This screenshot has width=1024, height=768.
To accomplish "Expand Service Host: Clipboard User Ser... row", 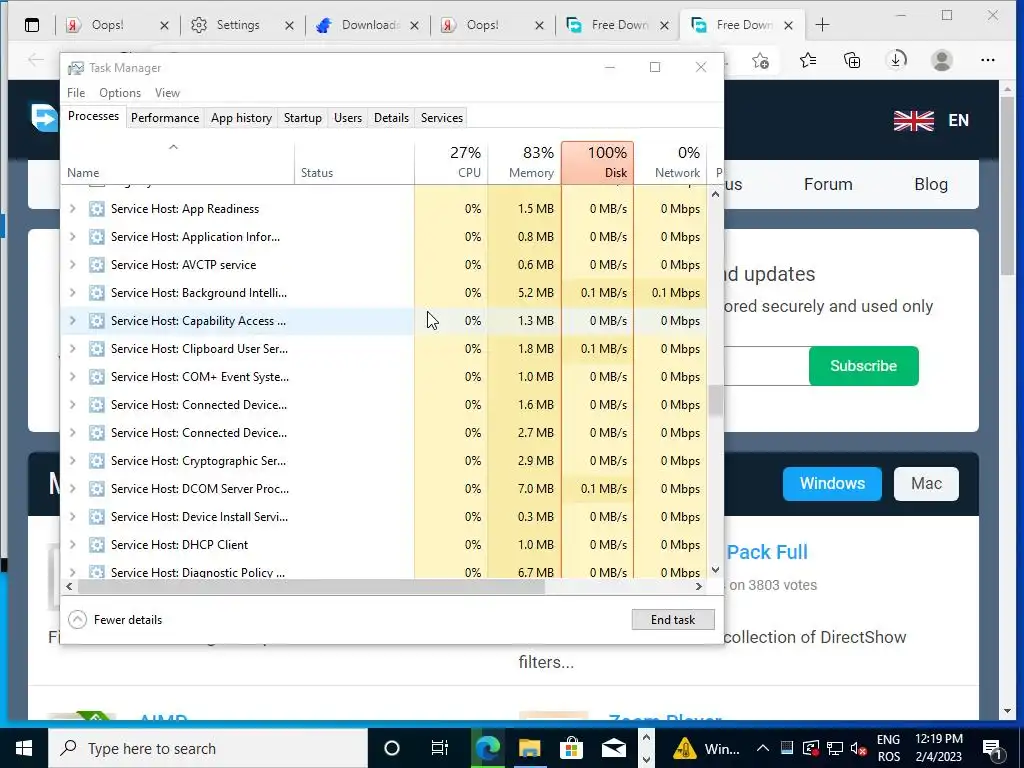I will (72, 349).
